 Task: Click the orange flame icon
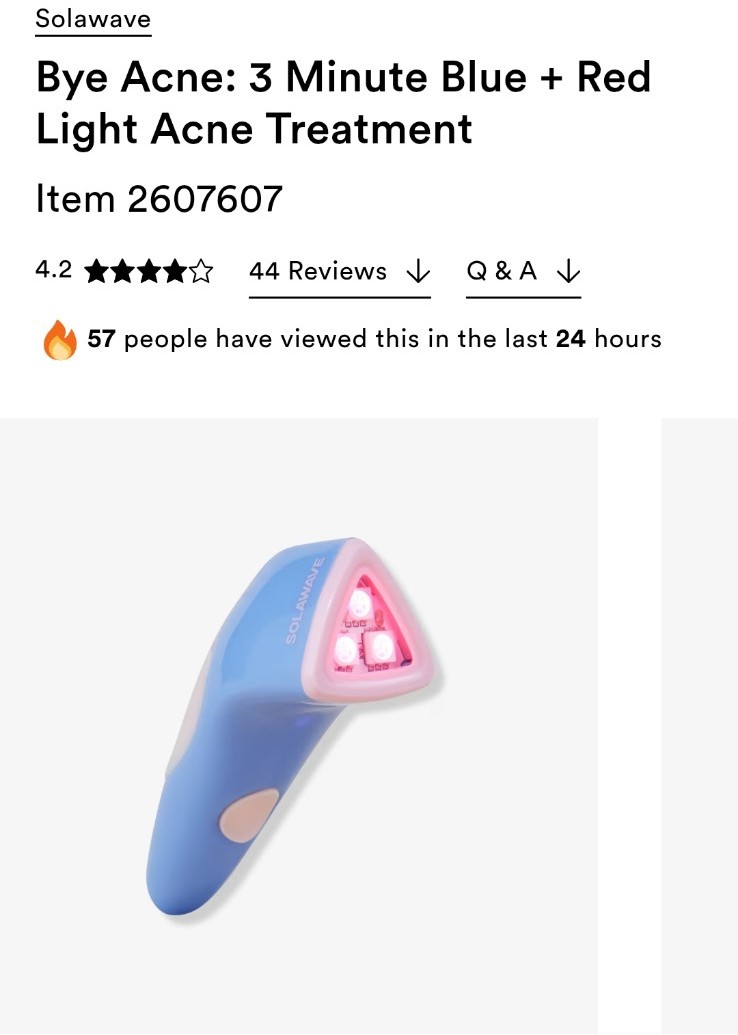click(60, 340)
